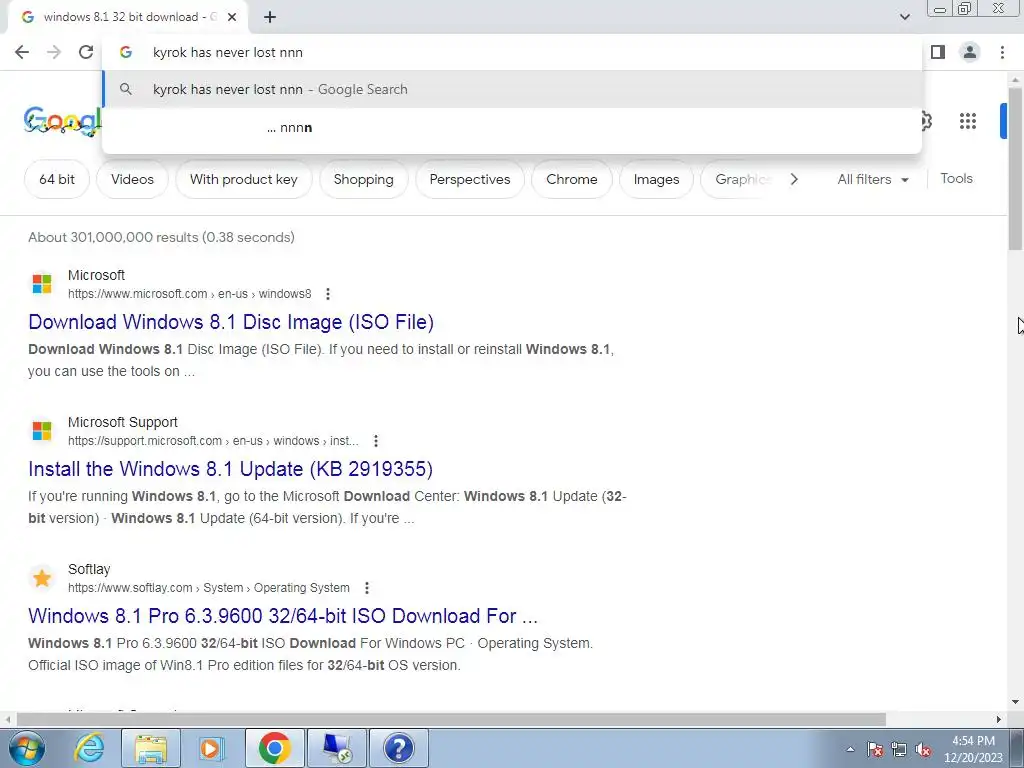
Task: Open Windows 8.1 Pro 6.3.9600 ISO Download link
Action: [x=283, y=616]
